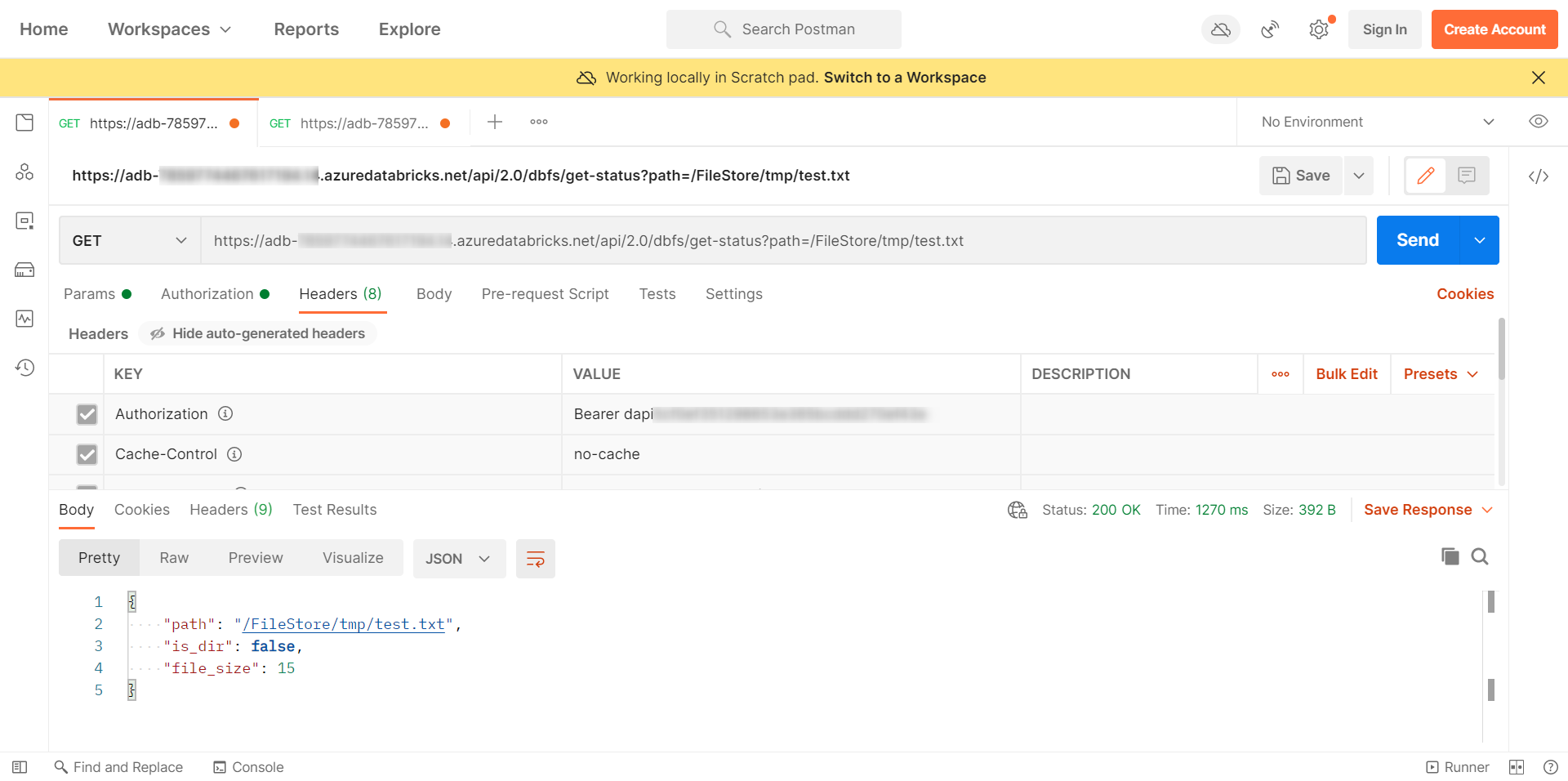Click the Send button
The image size is (1568, 781).
click(x=1418, y=240)
